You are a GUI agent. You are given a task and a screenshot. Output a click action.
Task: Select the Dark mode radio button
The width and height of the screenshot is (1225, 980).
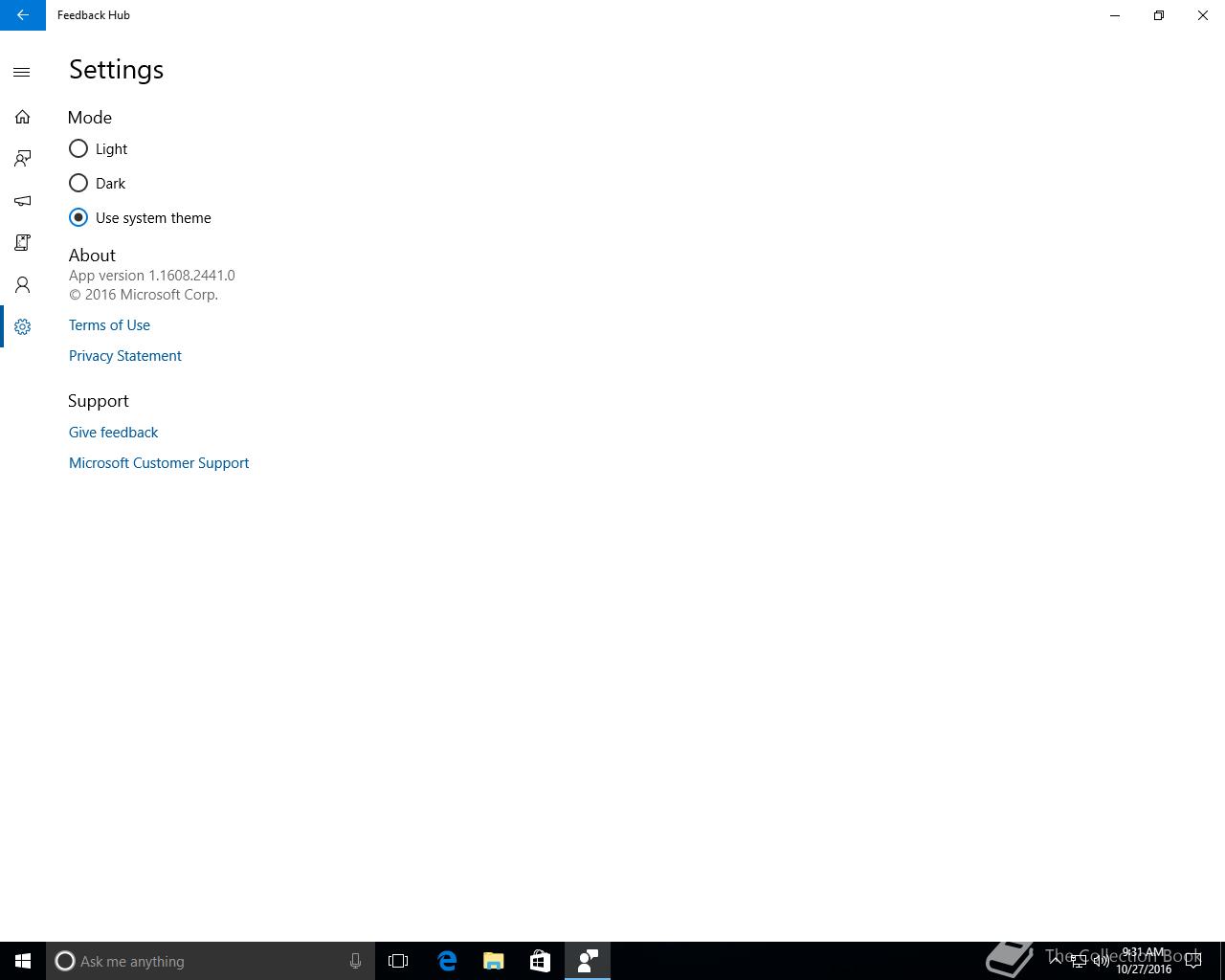pyautogui.click(x=78, y=183)
